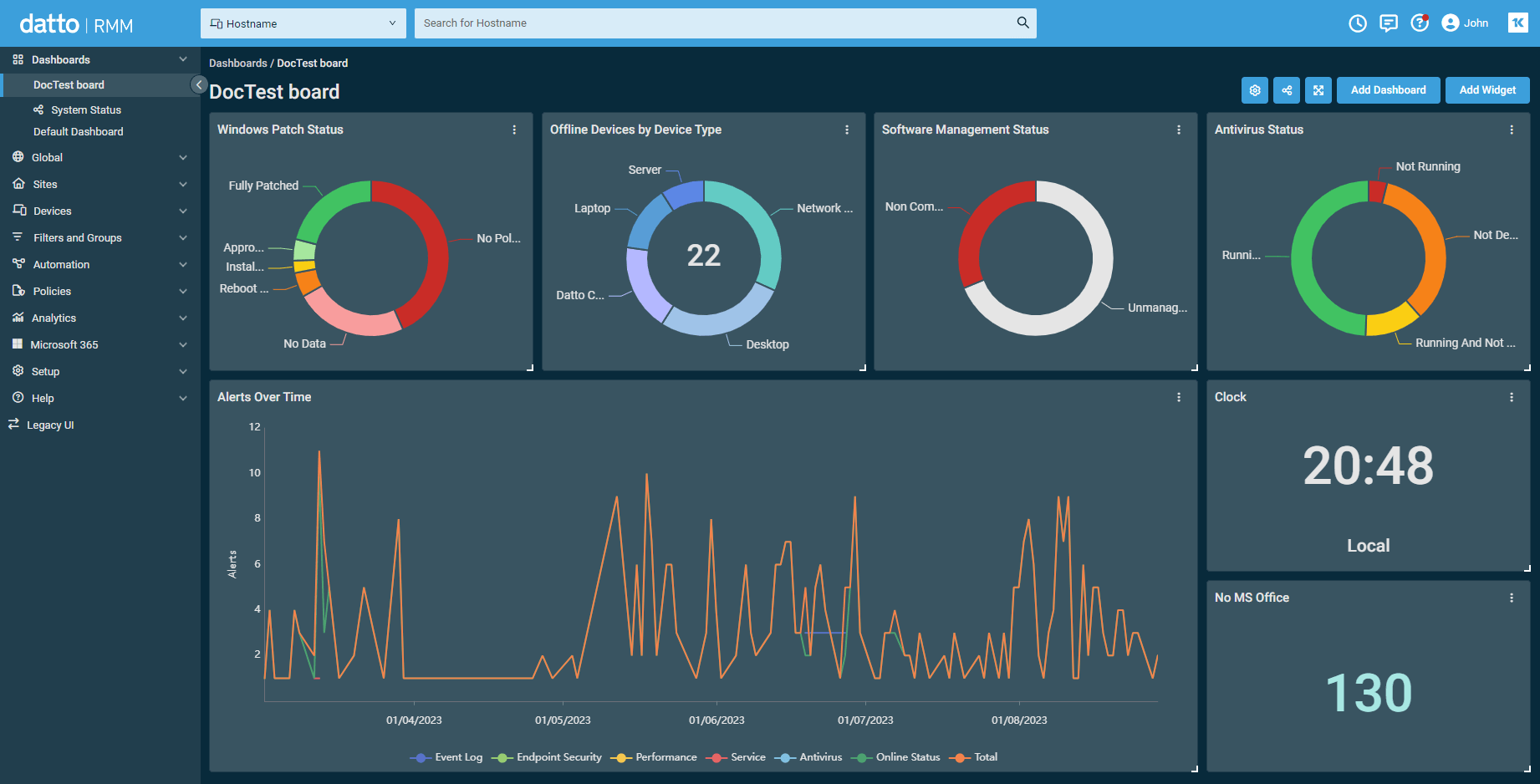The image size is (1540, 784).
Task: Open Windows Patch Status widget menu
Action: [x=513, y=130]
